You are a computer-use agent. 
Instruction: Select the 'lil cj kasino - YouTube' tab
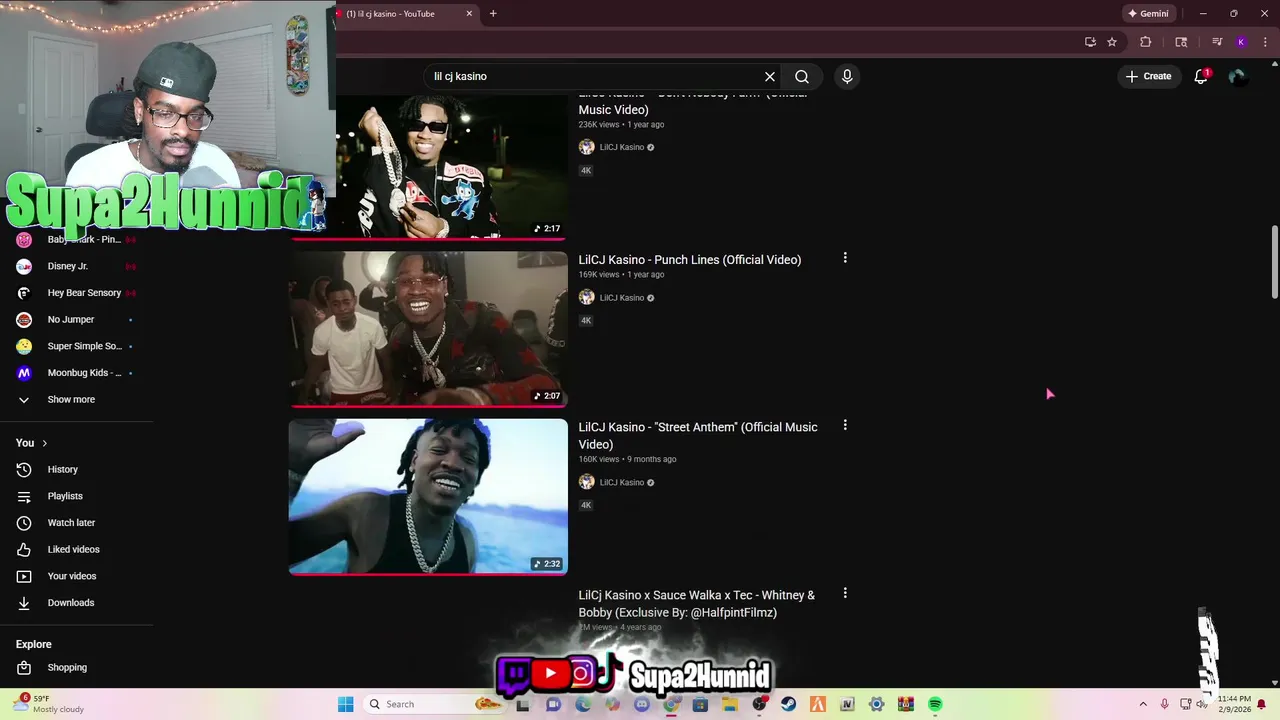tap(400, 14)
